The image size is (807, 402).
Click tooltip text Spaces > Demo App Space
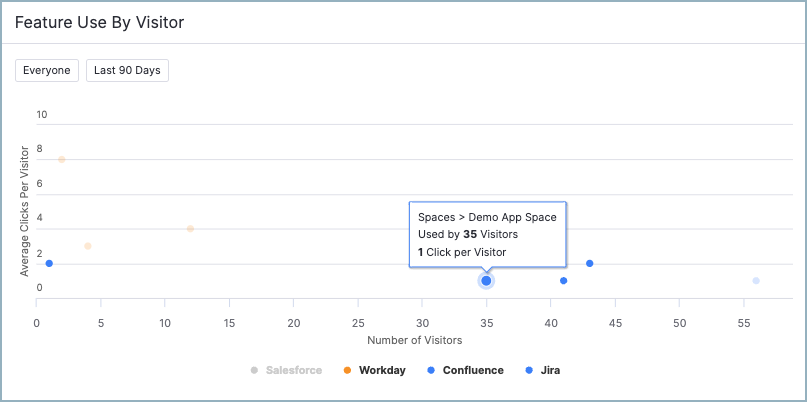[487, 217]
